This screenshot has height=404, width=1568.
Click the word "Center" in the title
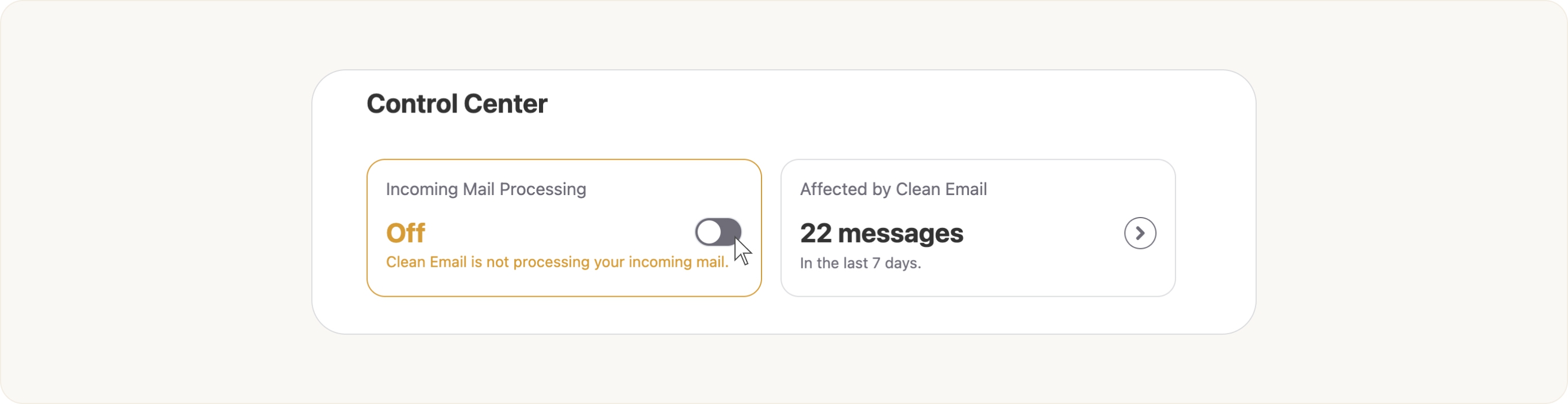point(505,103)
